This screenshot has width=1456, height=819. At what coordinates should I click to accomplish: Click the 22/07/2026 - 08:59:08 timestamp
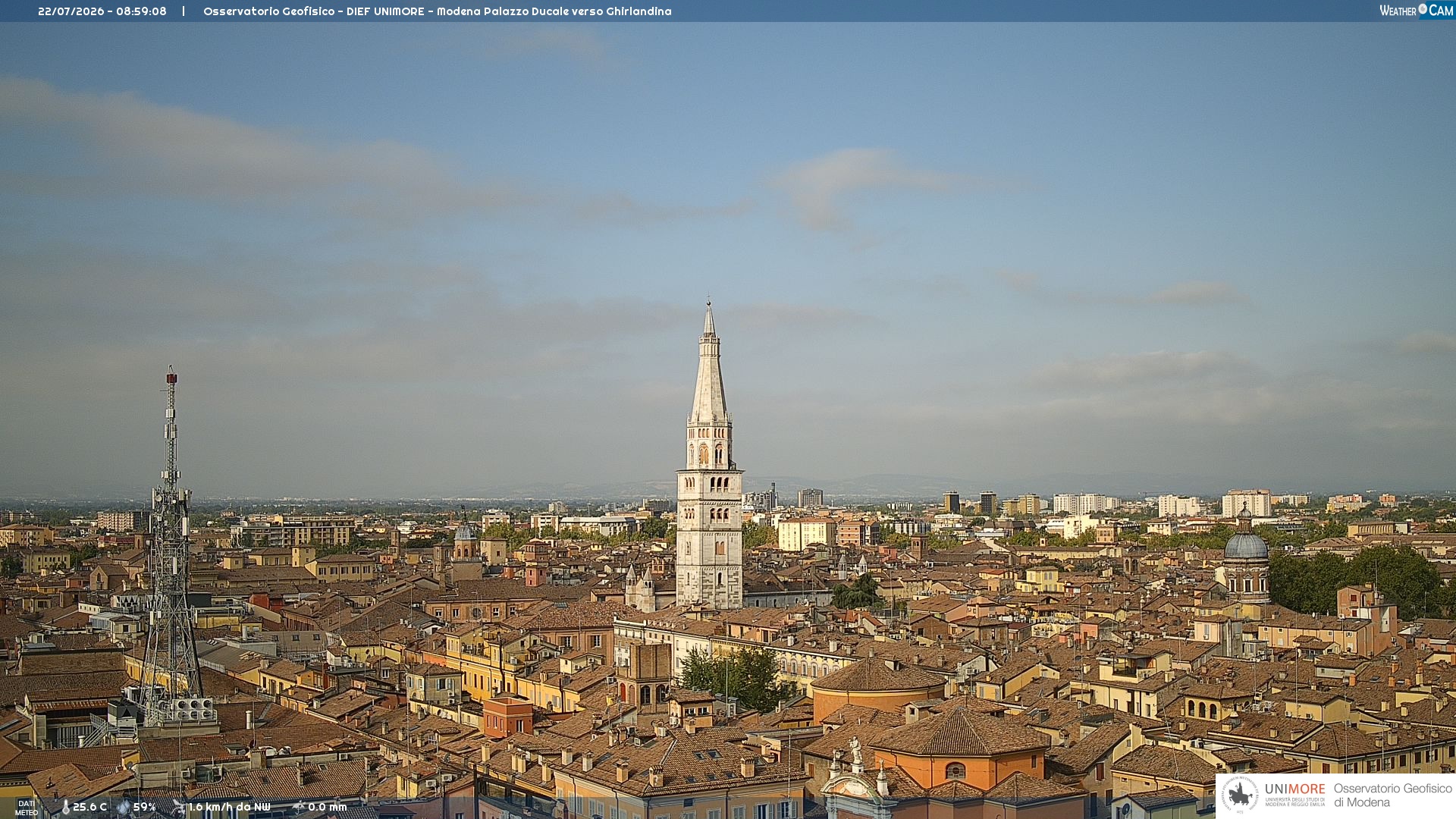coord(102,11)
